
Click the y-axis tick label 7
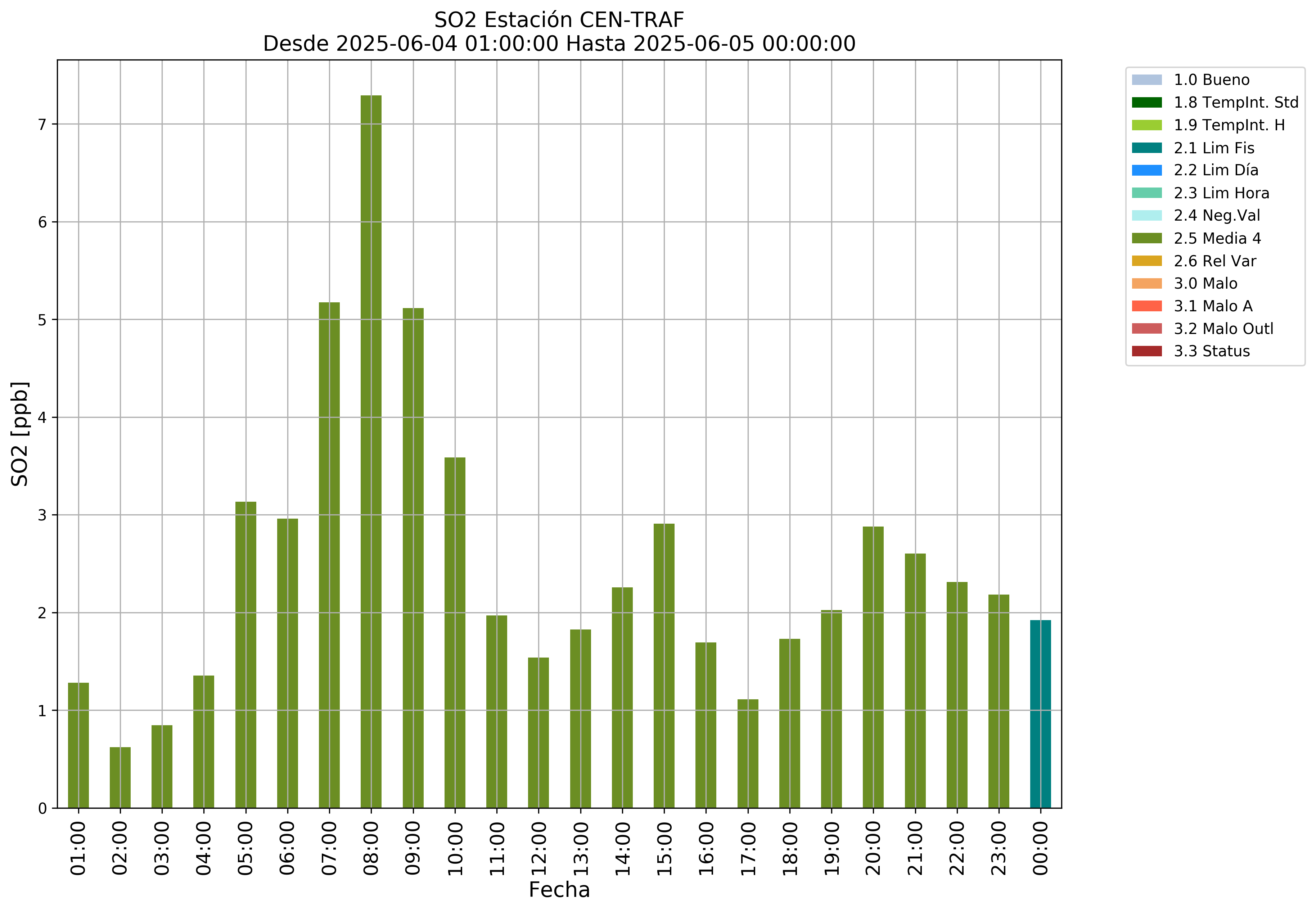(42, 125)
